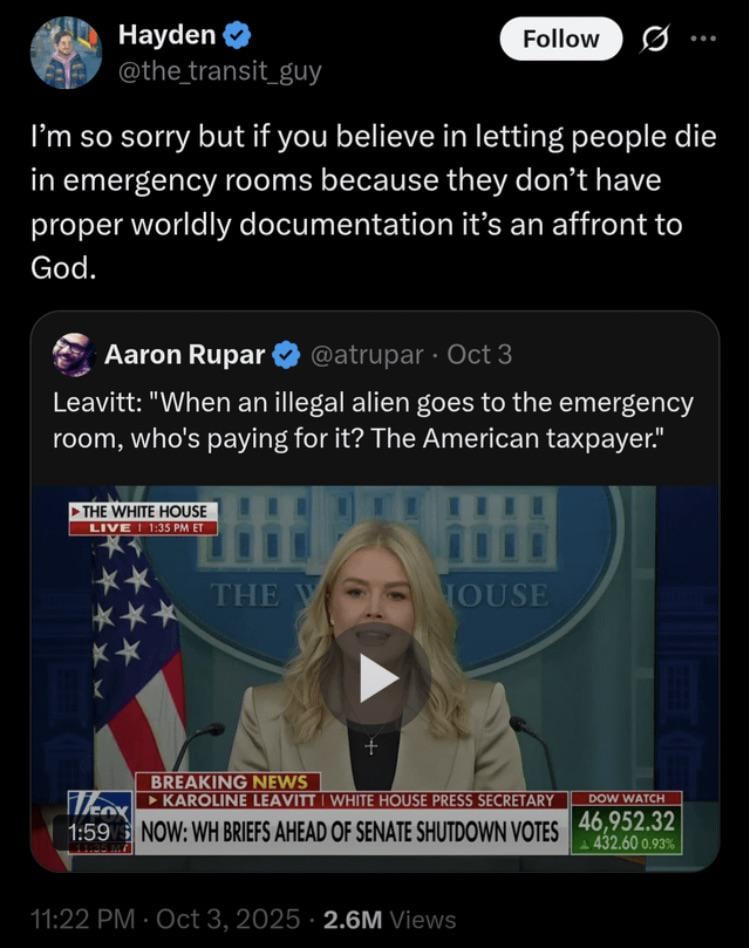This screenshot has height=948, width=749.
Task: Play the embedded press briefing video
Action: coord(375,678)
